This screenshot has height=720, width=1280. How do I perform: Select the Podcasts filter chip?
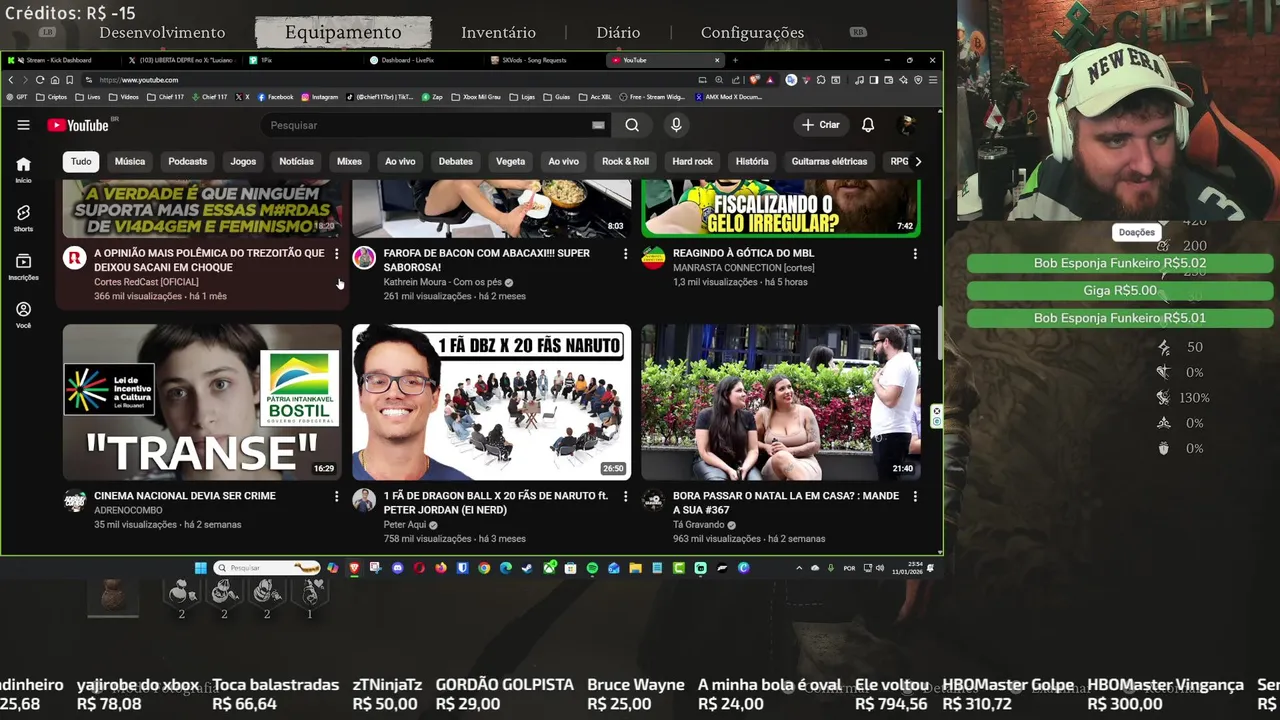[x=187, y=161]
